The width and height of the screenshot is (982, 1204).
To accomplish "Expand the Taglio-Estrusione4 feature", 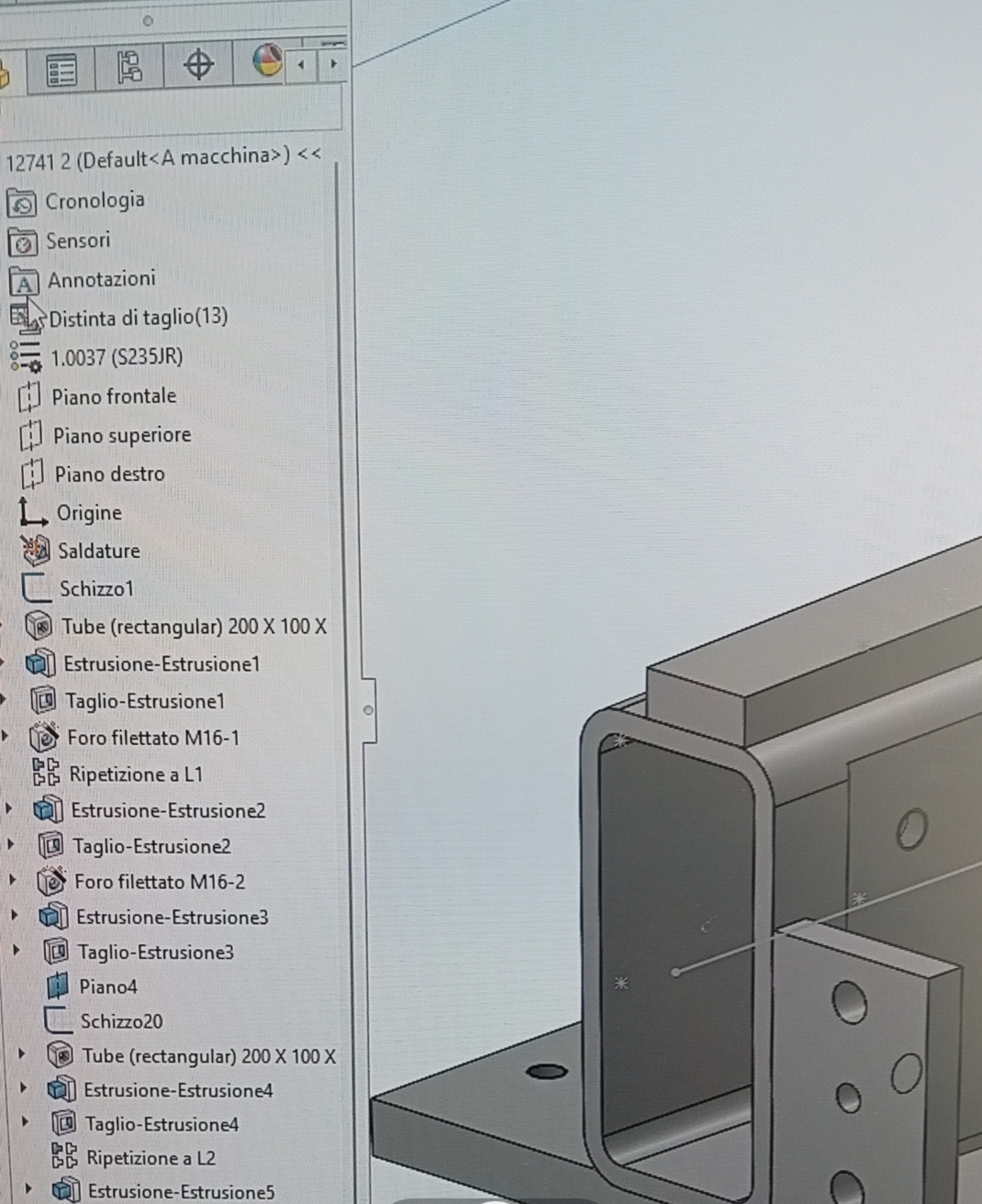I will tap(25, 1122).
